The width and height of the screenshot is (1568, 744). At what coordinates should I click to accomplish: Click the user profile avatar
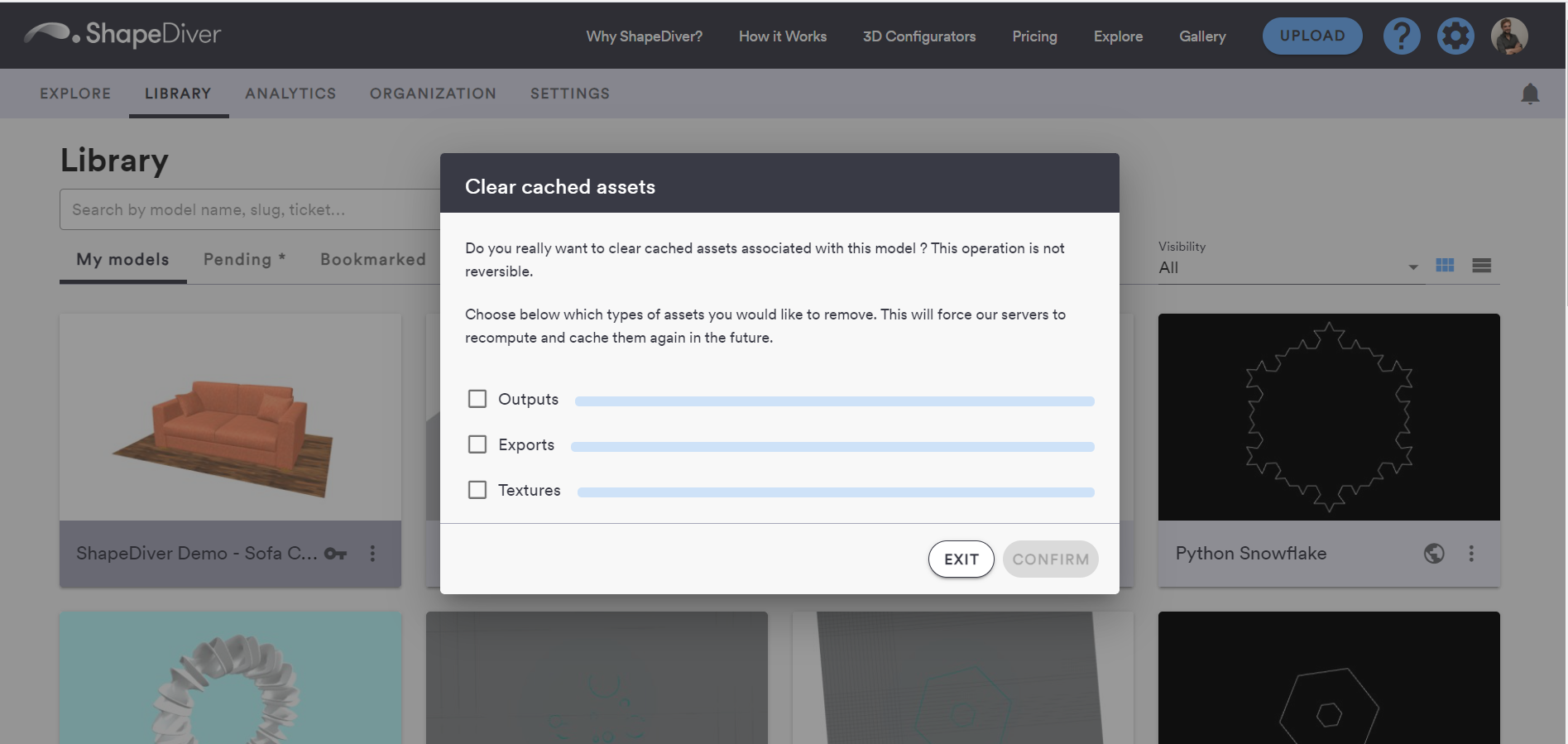1509,36
